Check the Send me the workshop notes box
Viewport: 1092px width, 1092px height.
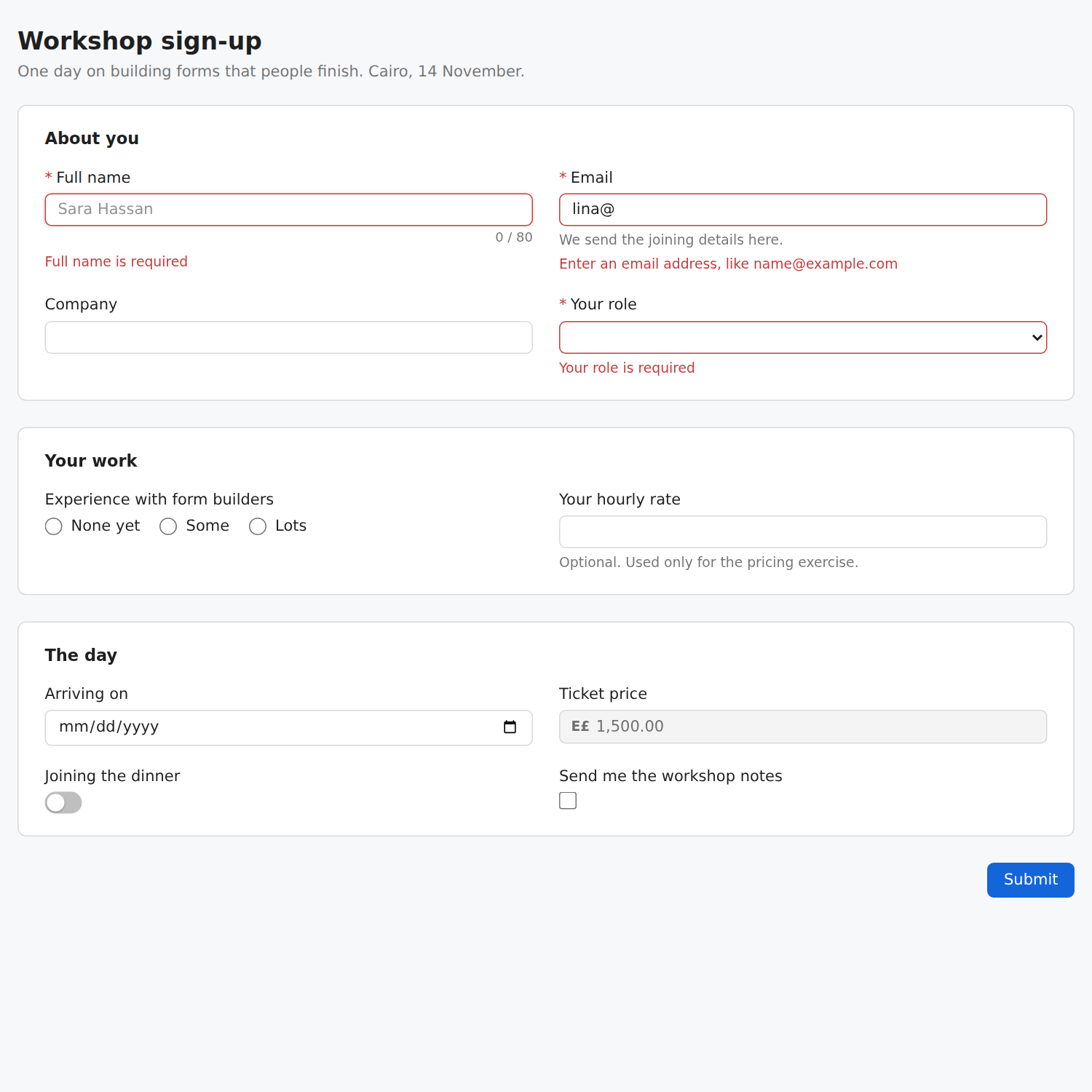click(568, 801)
